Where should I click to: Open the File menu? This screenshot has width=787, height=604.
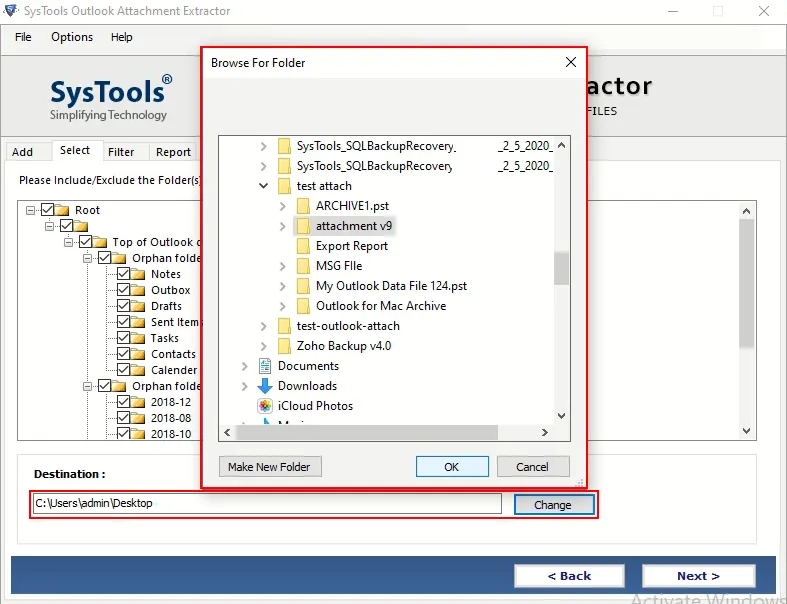coord(23,37)
